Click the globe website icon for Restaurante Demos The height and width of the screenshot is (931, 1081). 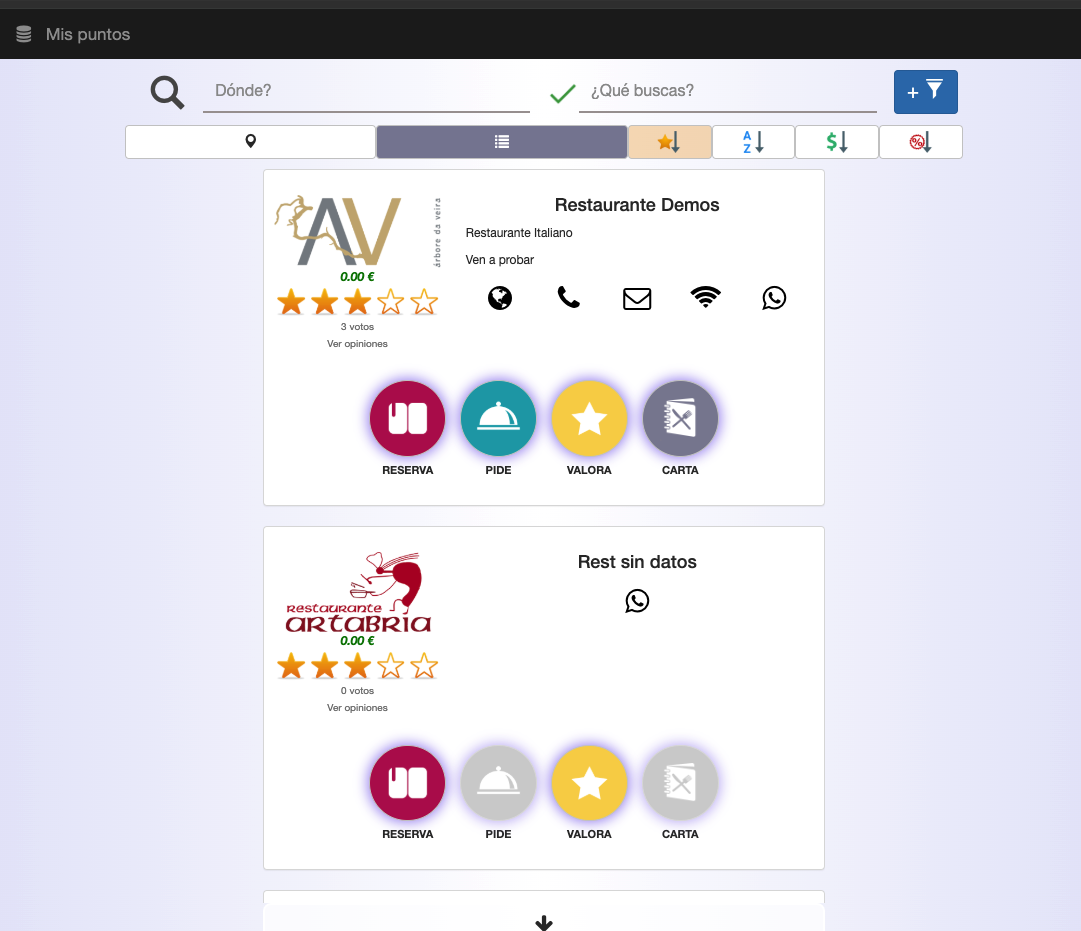tap(500, 298)
